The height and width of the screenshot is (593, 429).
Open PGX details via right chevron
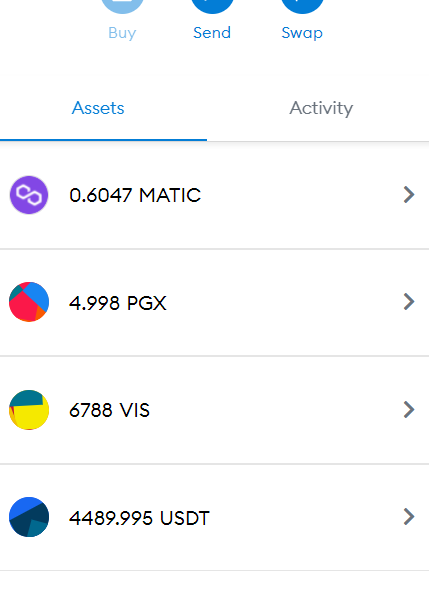(x=409, y=302)
